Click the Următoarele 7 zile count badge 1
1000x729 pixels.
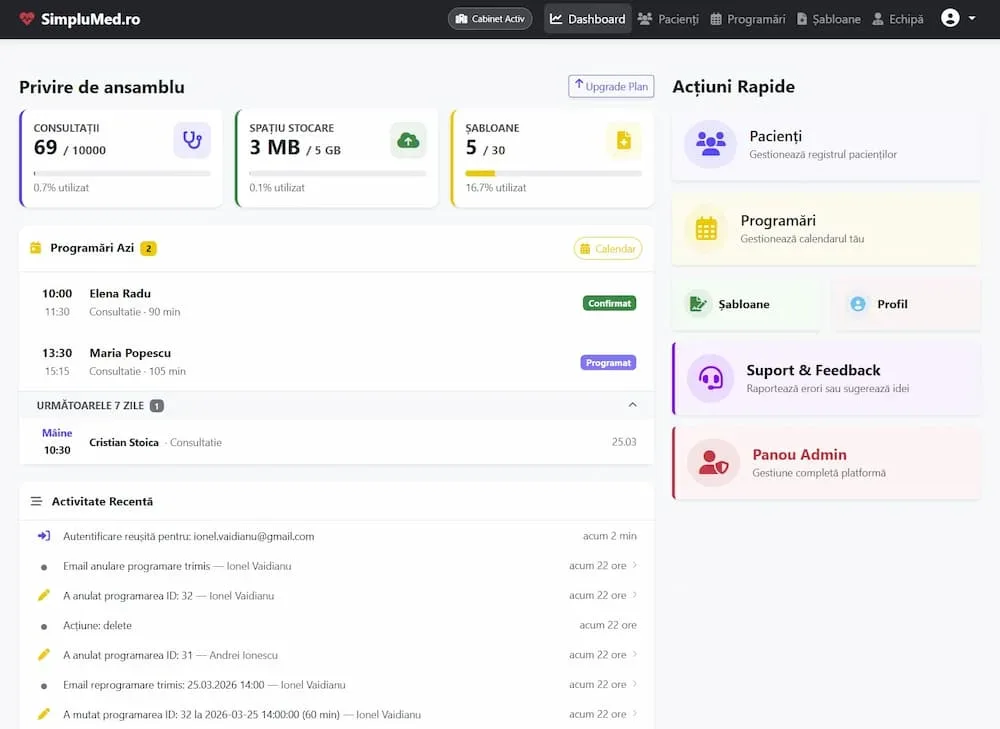click(157, 405)
